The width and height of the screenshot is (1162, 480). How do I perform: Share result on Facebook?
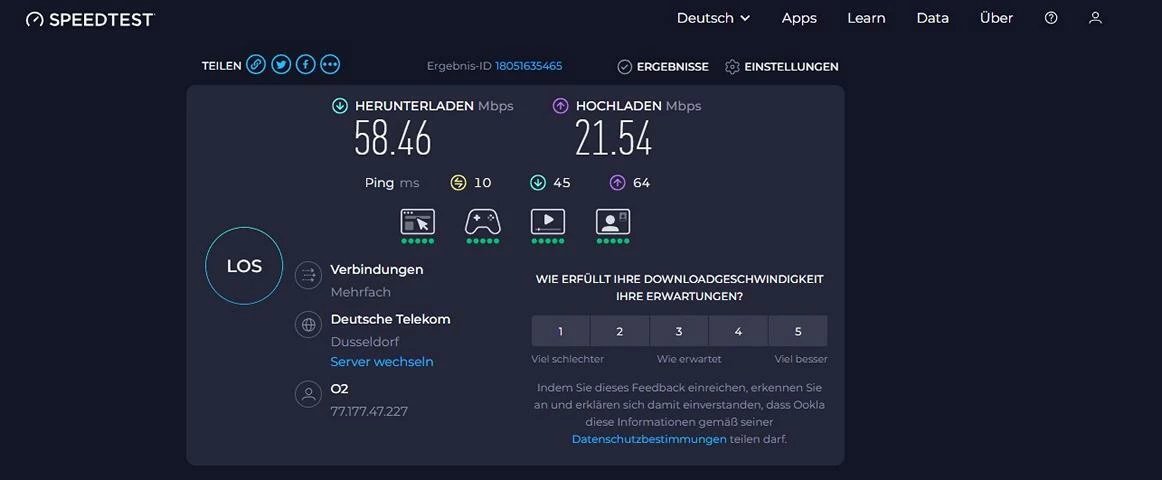(x=305, y=65)
